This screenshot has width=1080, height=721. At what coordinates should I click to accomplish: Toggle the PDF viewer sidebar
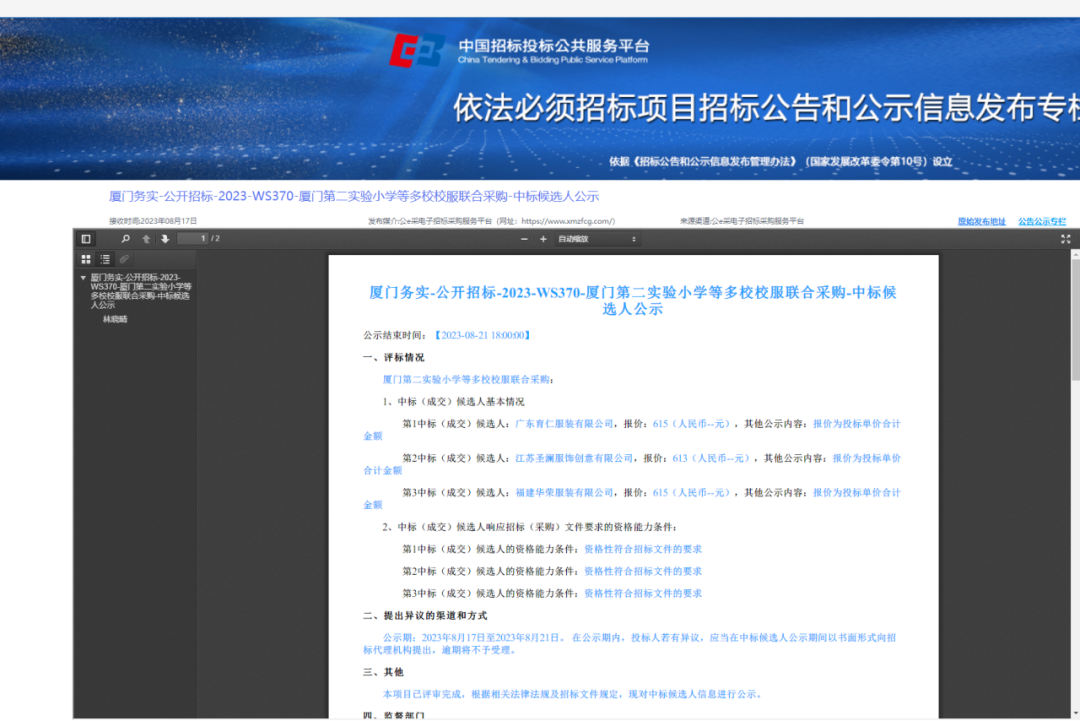86,239
